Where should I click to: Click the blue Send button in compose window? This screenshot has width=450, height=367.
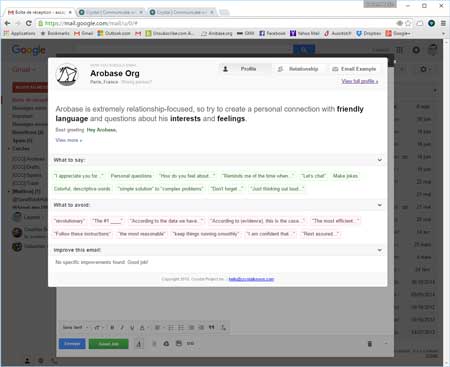(x=72, y=344)
